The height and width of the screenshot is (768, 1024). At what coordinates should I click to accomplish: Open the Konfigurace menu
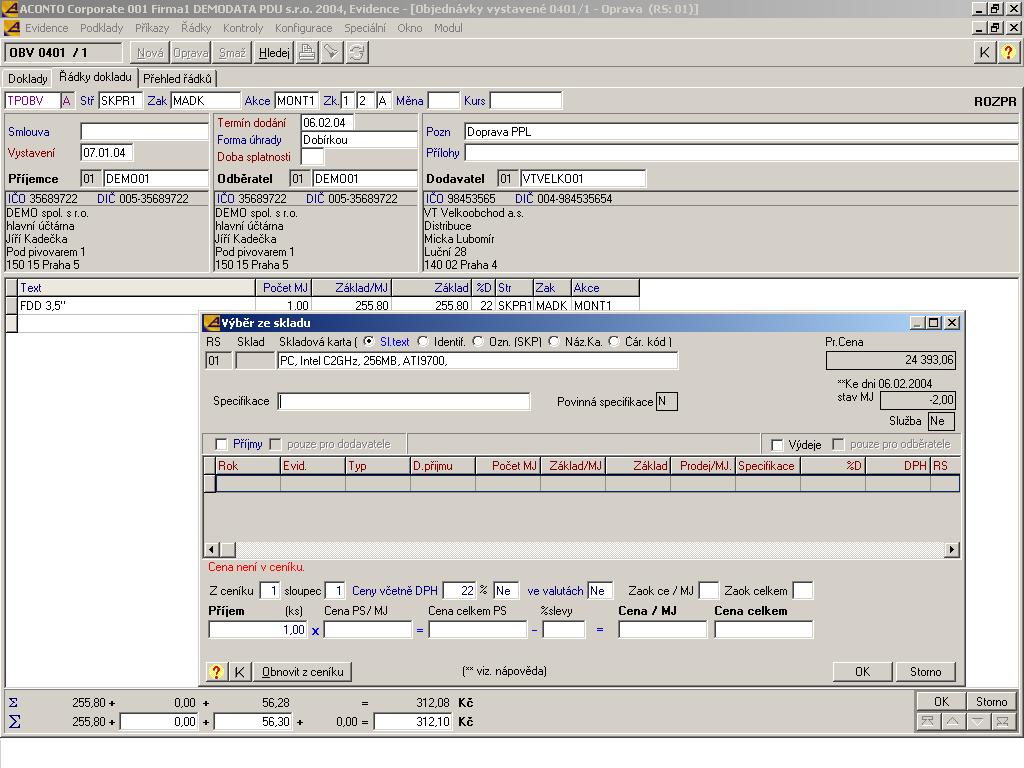tap(303, 28)
